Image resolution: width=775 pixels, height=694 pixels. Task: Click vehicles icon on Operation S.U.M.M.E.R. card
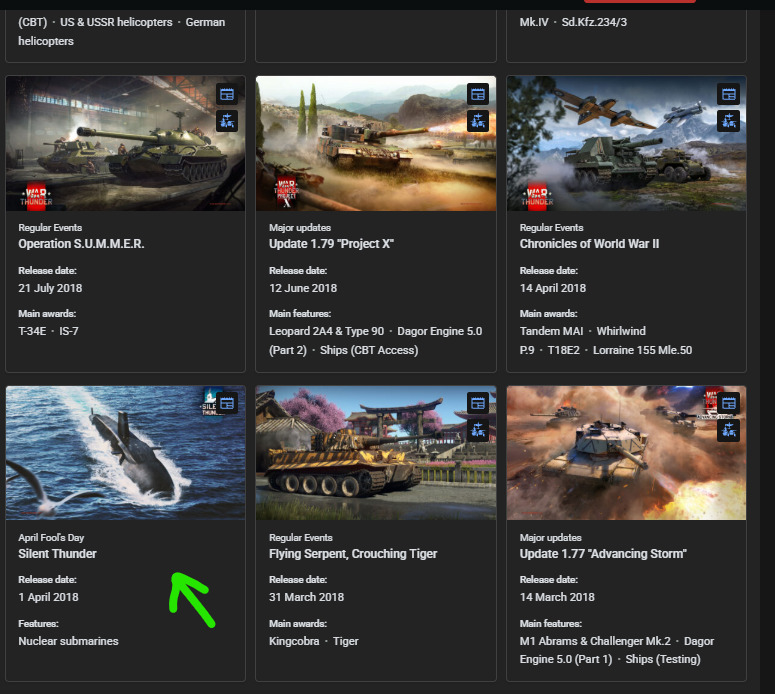pos(227,121)
